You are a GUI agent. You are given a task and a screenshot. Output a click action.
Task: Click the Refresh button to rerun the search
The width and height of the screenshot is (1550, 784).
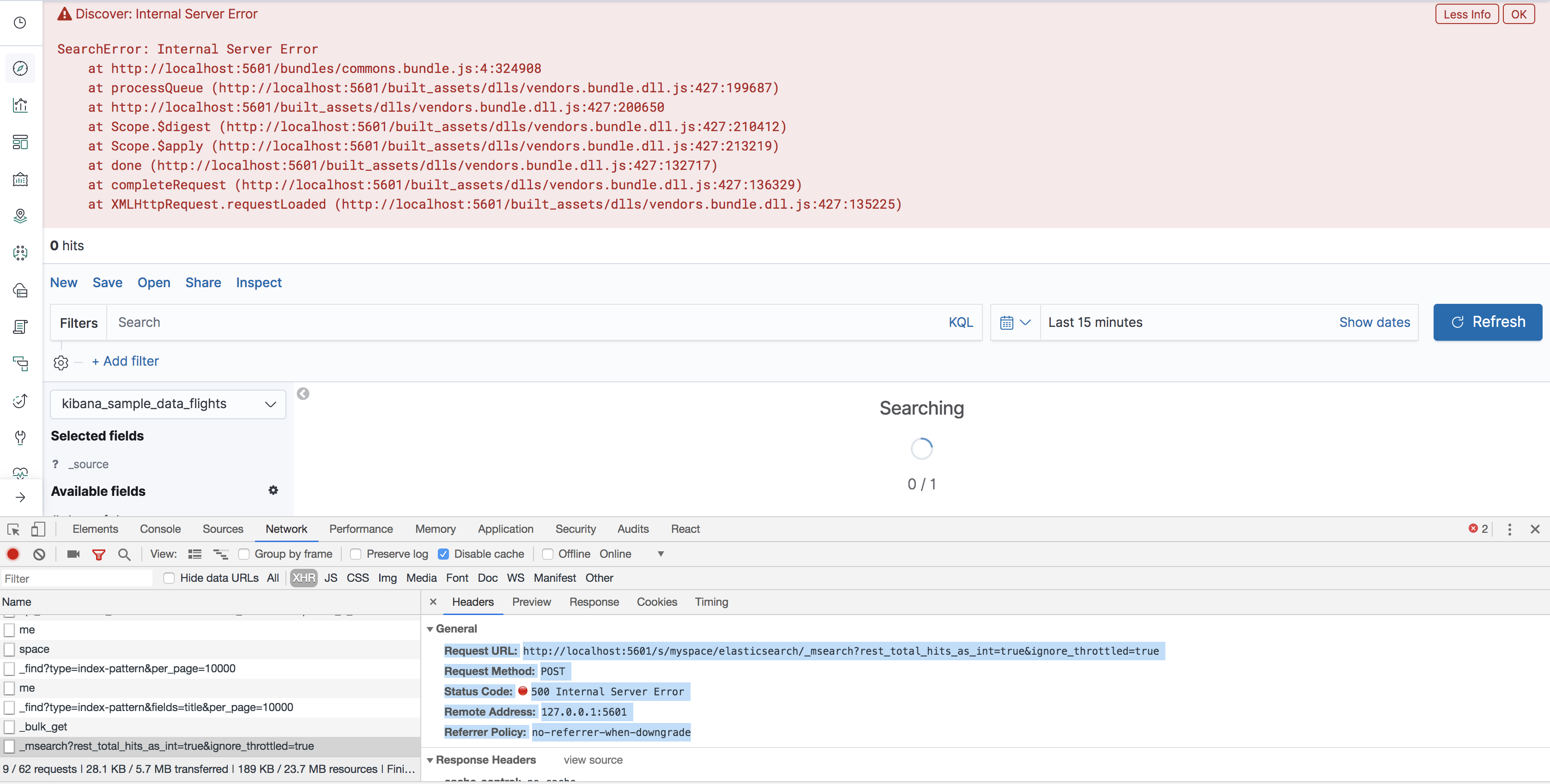pyautogui.click(x=1487, y=322)
